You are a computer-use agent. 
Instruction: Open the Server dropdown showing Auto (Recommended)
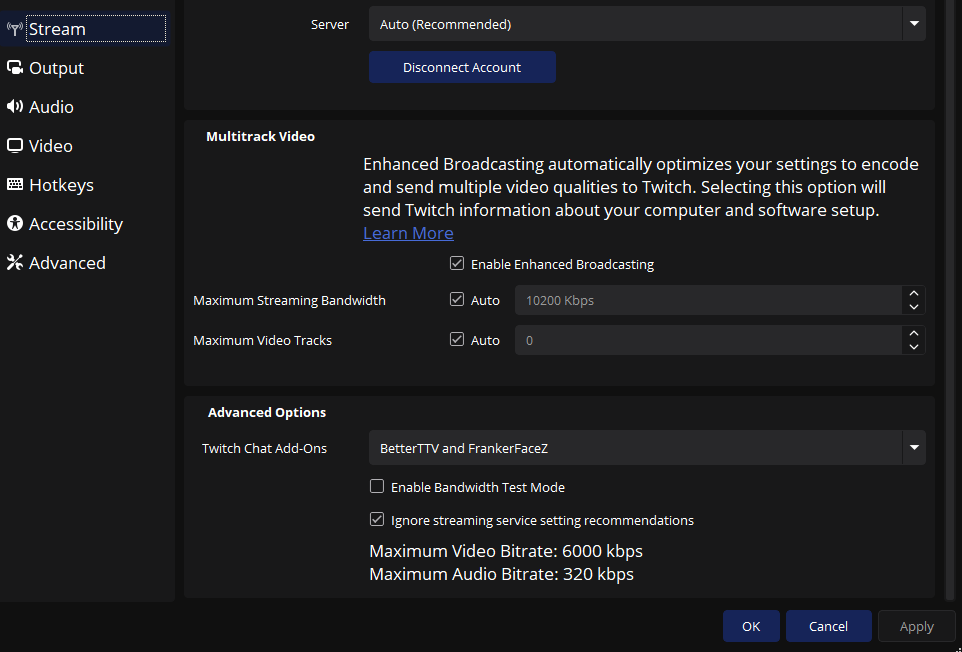(x=647, y=24)
